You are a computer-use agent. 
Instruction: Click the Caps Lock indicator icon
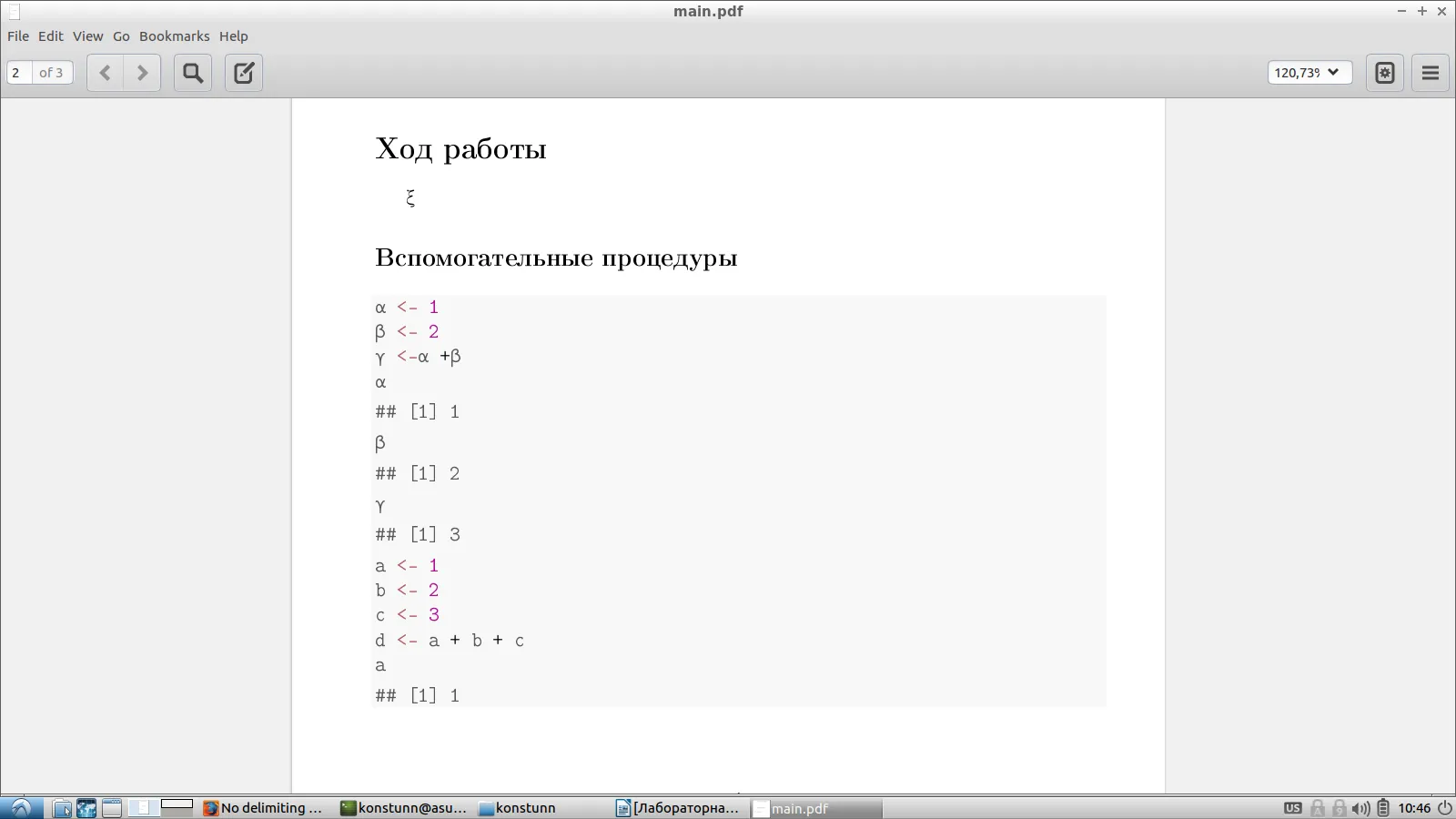pos(1318,808)
